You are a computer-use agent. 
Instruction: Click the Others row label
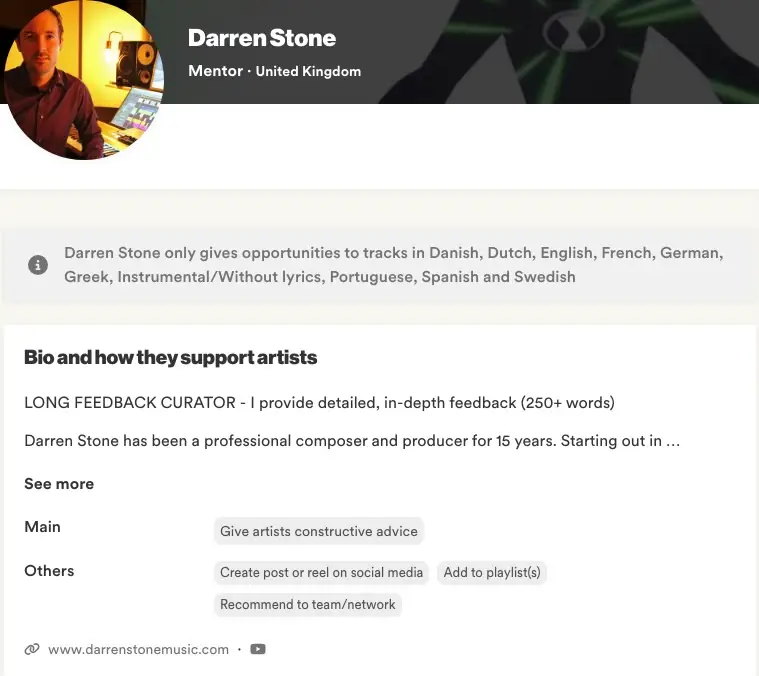pos(49,571)
